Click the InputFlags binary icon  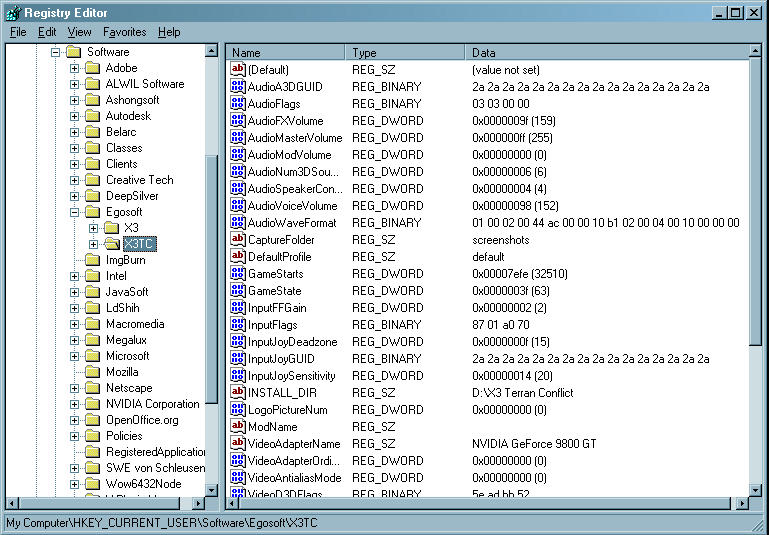tap(238, 324)
